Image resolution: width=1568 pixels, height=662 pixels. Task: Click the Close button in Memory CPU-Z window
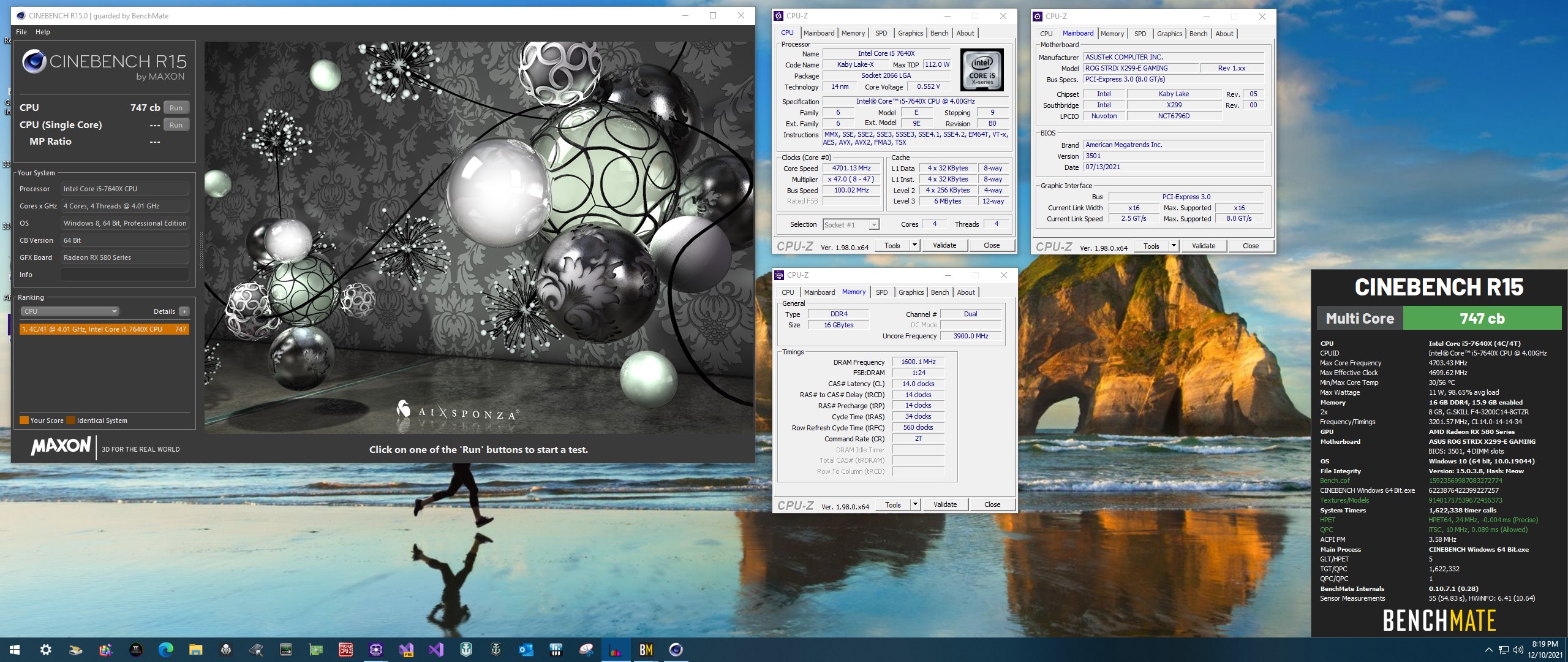pyautogui.click(x=992, y=504)
